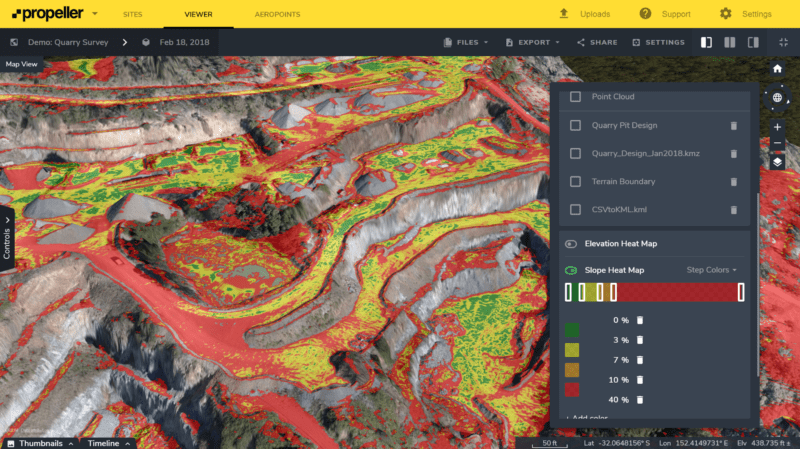The image size is (800, 449).
Task: Select the split-view layout icon
Action: pyautogui.click(x=730, y=42)
